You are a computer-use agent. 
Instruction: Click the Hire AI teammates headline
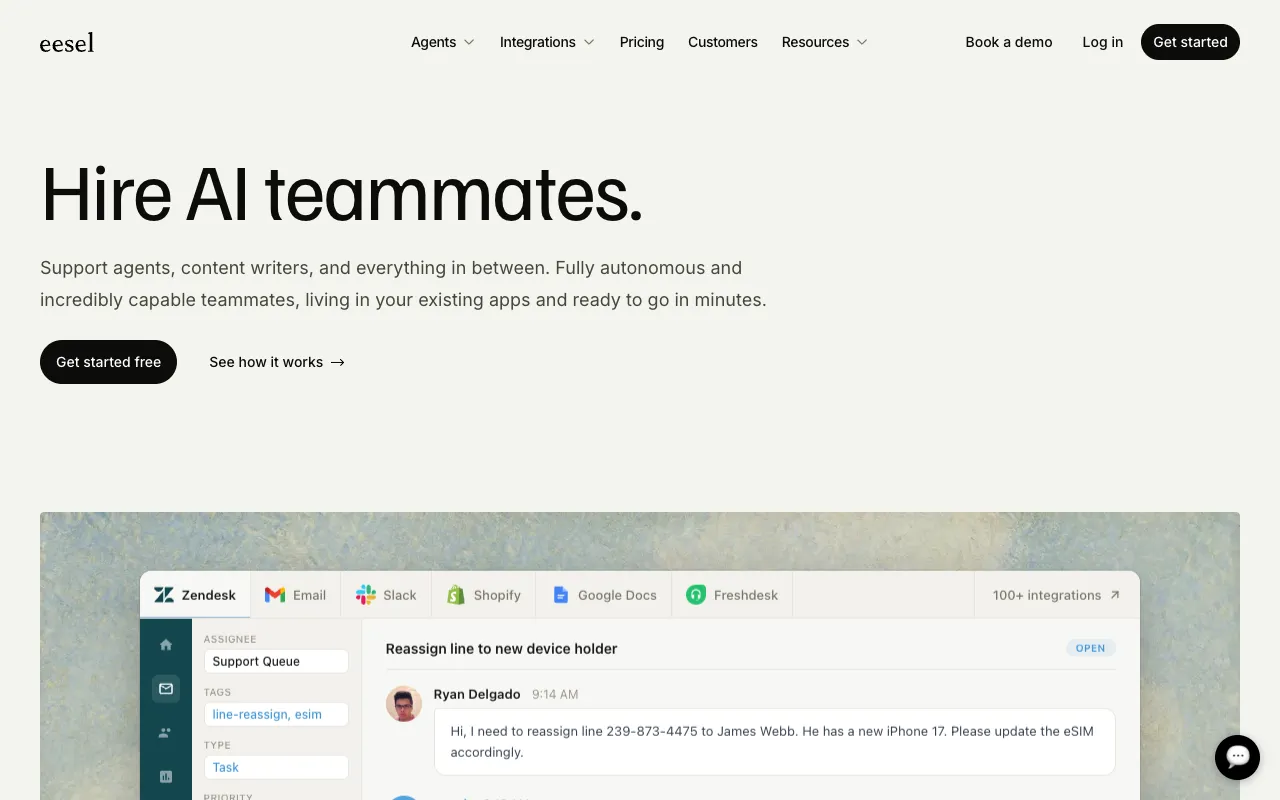[x=342, y=194]
